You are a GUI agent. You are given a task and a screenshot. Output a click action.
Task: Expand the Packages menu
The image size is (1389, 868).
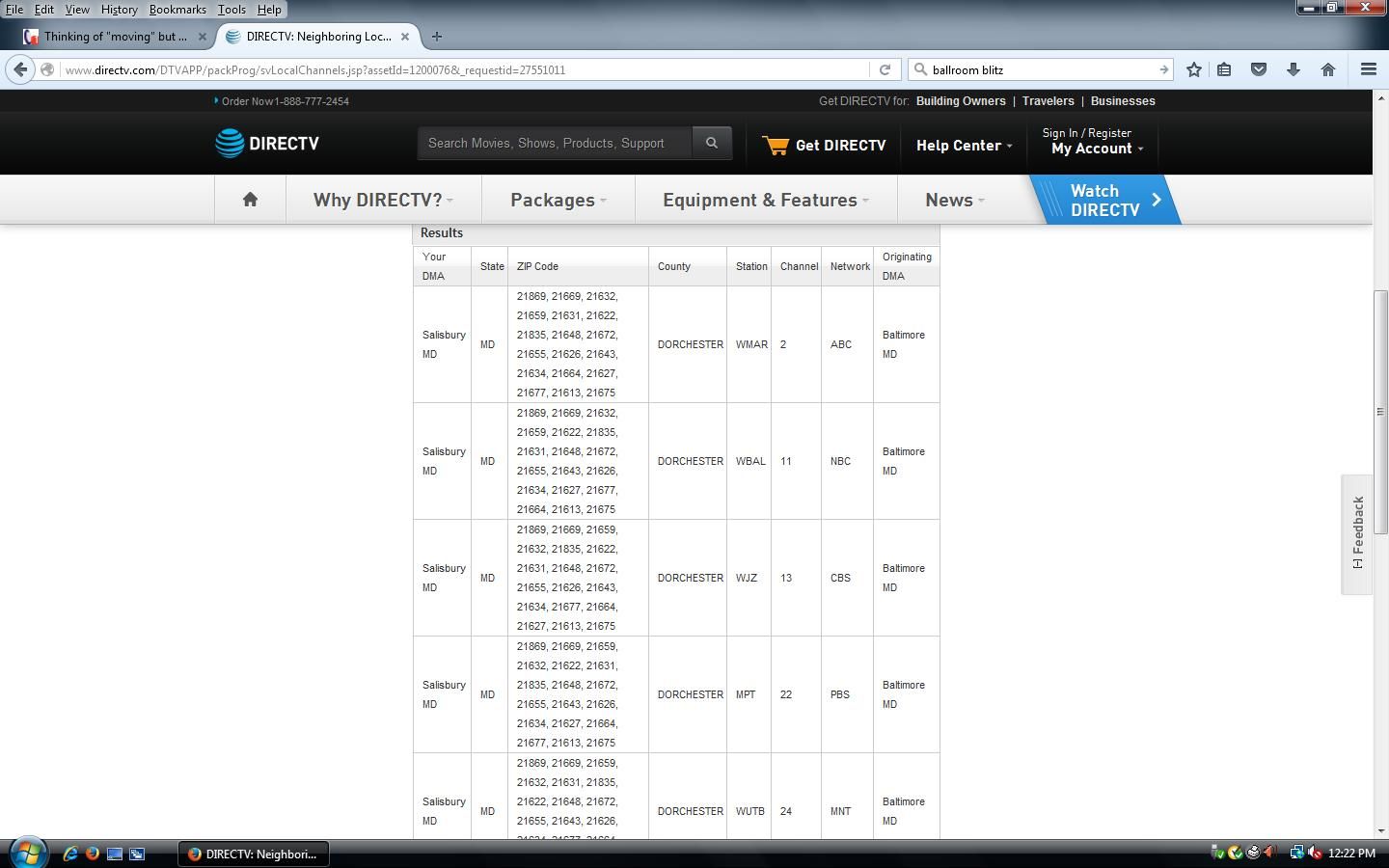[558, 200]
